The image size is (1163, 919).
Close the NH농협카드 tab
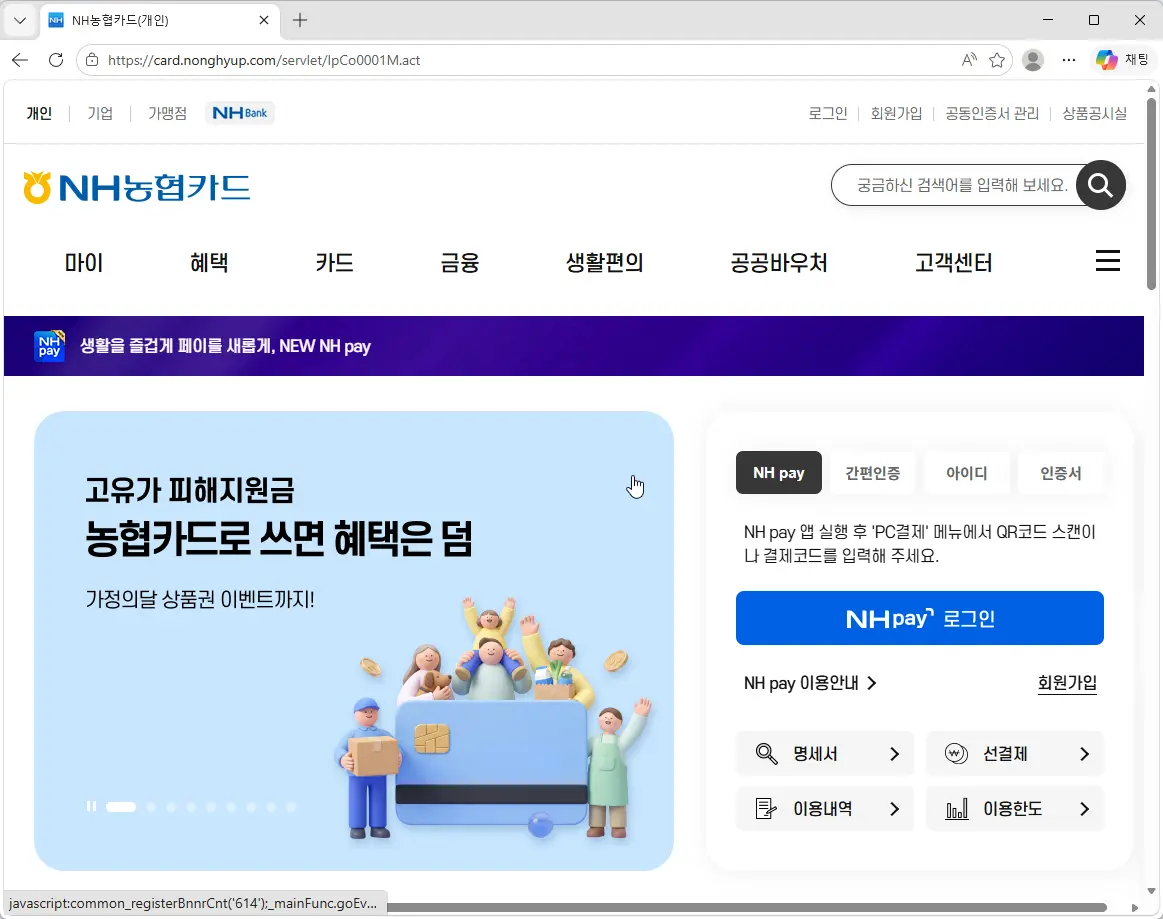[x=263, y=20]
